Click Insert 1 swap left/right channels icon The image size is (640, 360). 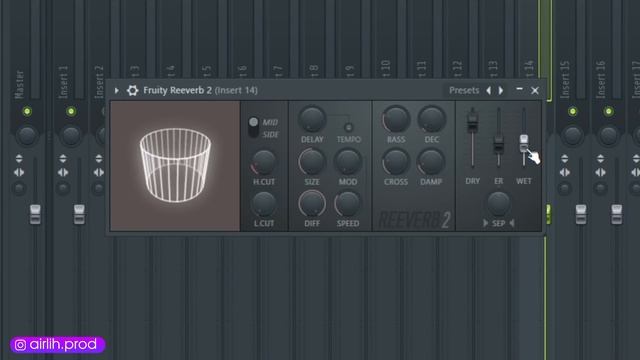tap(63, 173)
